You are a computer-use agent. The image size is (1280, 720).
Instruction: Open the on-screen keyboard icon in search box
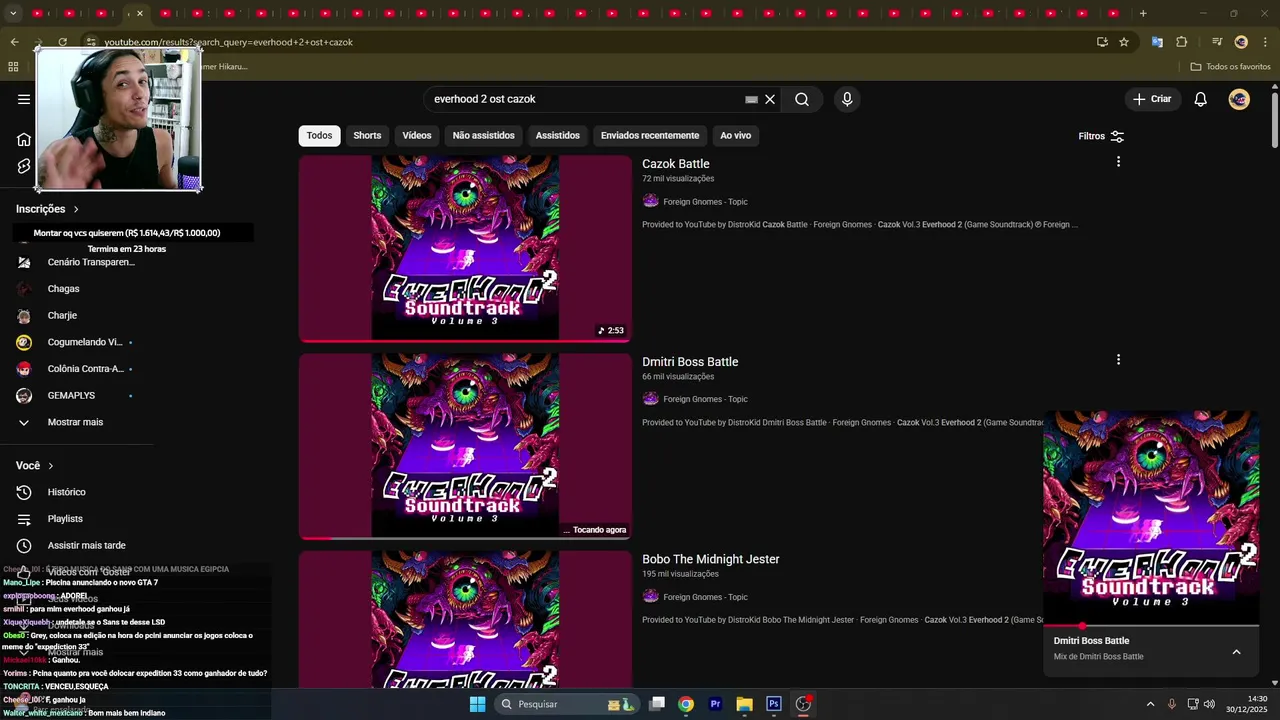(x=751, y=99)
